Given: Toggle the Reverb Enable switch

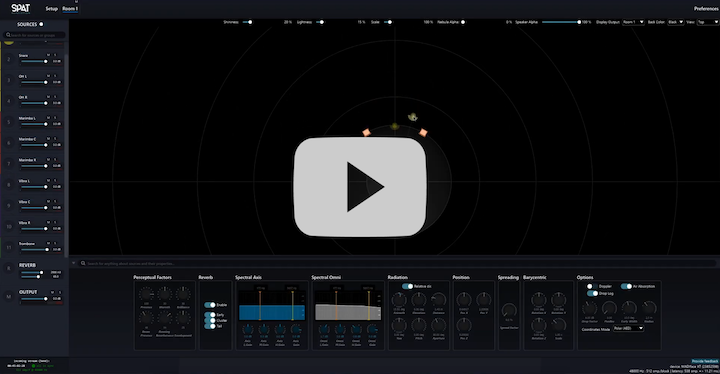Looking at the screenshot, I should [210, 305].
